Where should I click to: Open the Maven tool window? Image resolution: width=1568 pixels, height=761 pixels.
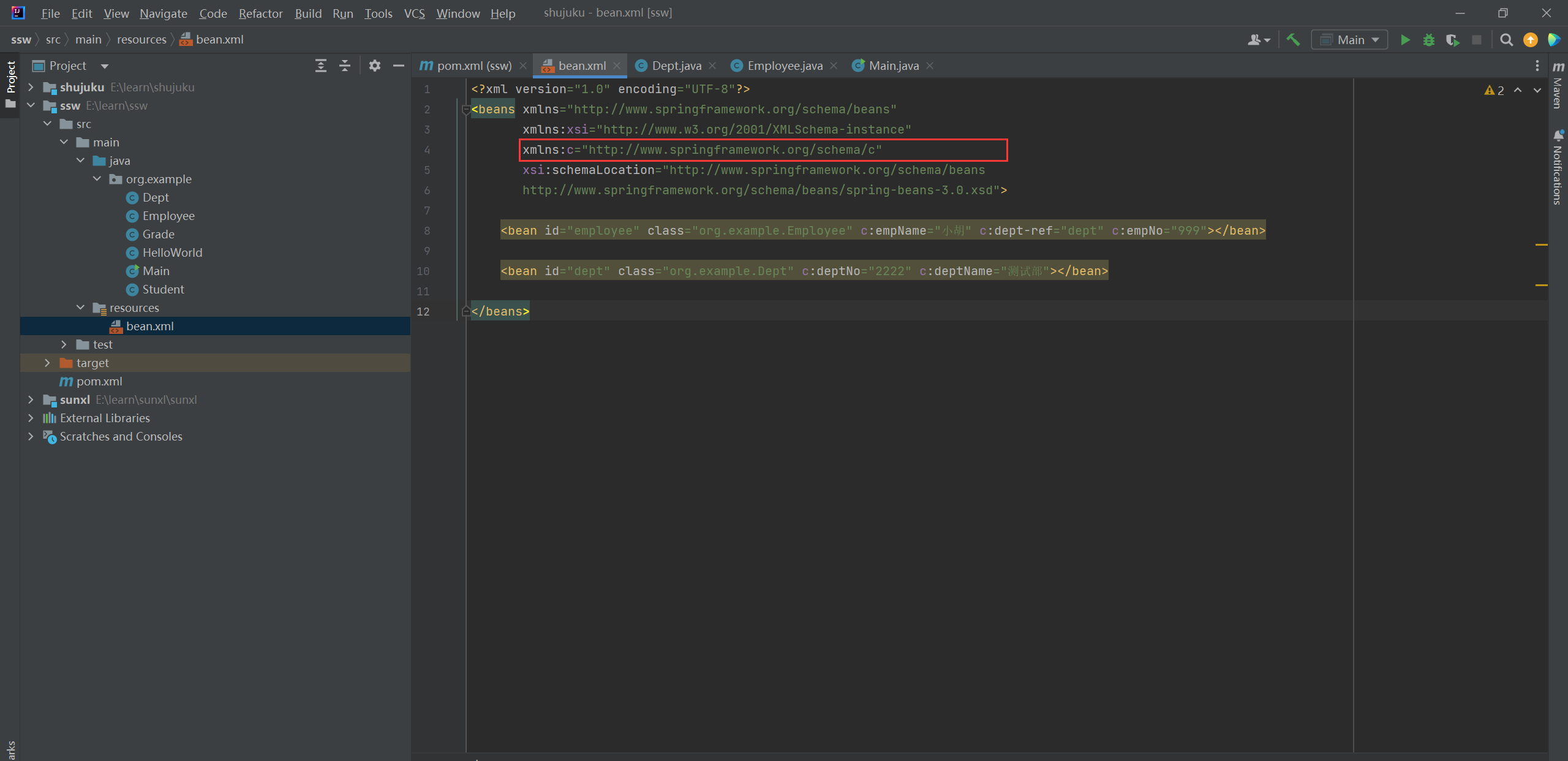pos(1558,86)
